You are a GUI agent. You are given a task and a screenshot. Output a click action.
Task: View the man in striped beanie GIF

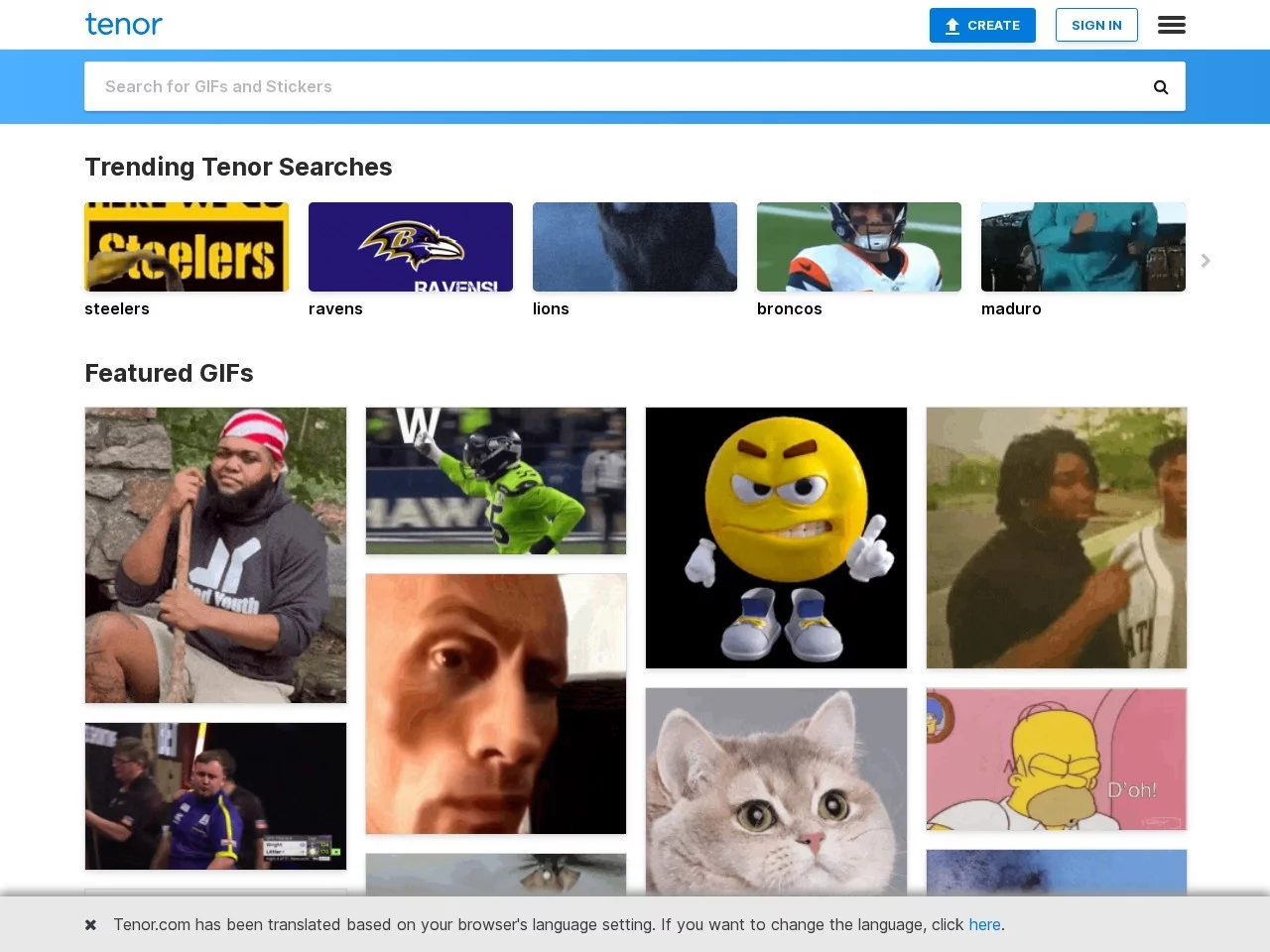coord(215,555)
